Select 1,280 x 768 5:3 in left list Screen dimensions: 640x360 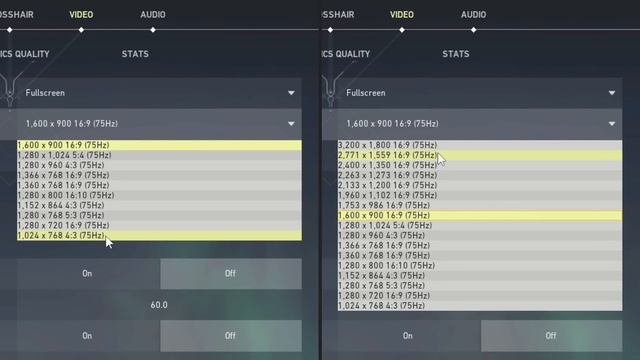[x=159, y=215]
